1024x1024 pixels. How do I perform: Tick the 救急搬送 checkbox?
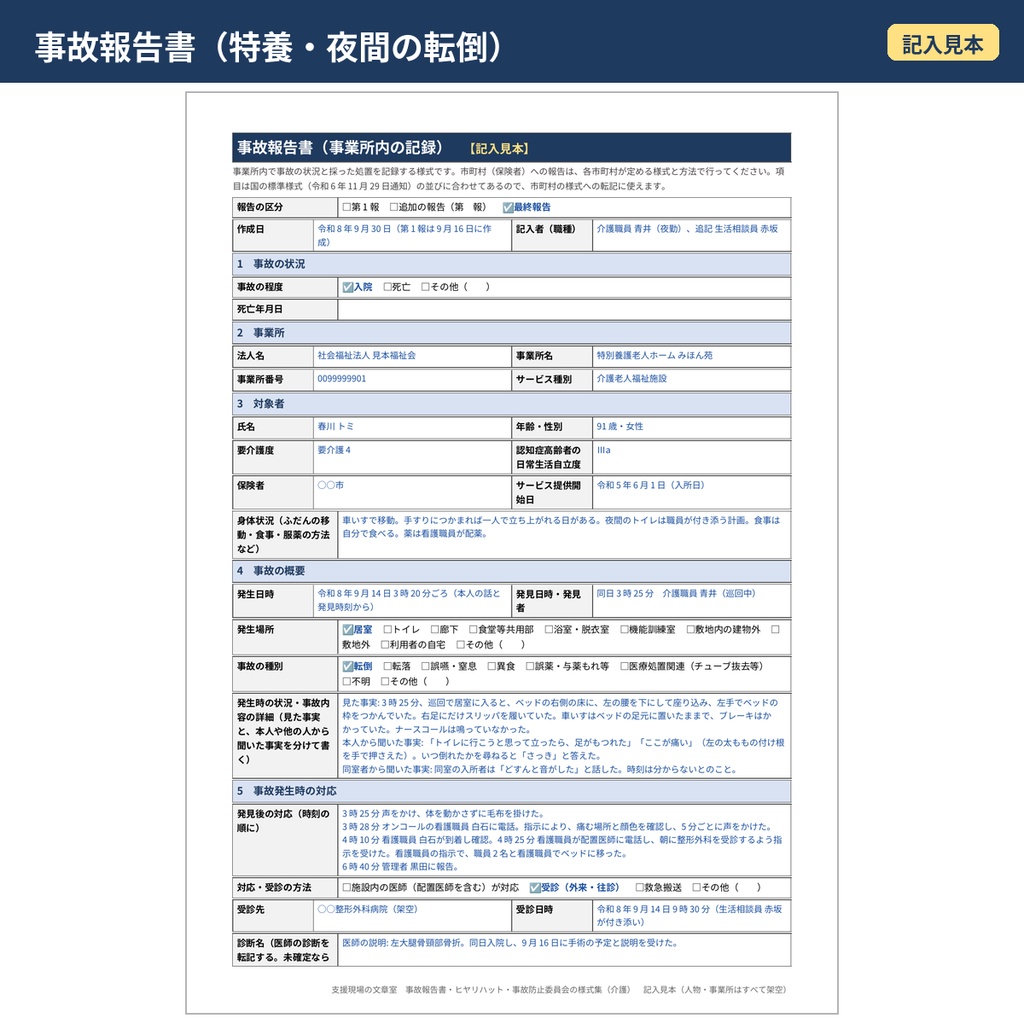639,888
